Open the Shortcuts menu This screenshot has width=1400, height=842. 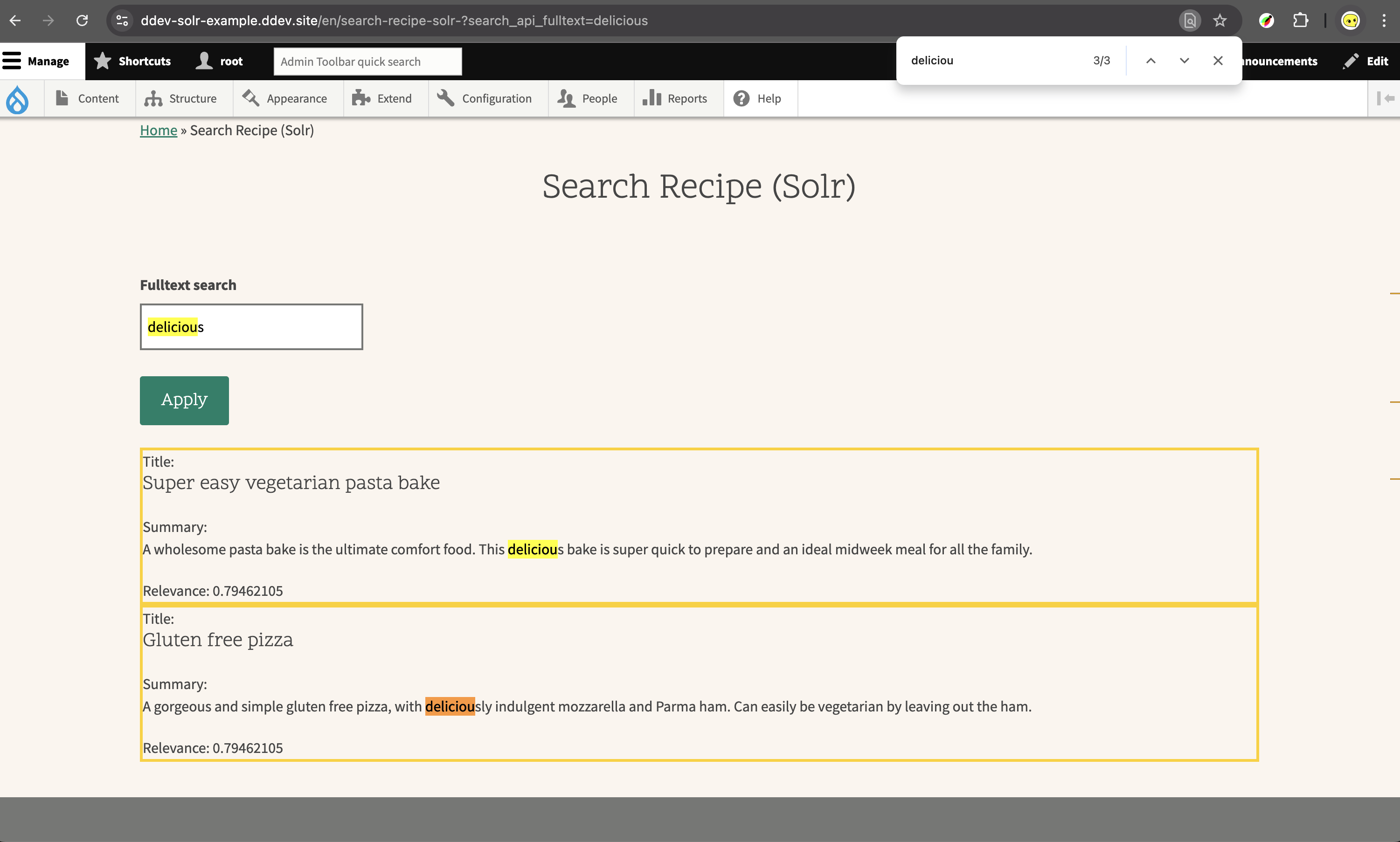tap(133, 61)
